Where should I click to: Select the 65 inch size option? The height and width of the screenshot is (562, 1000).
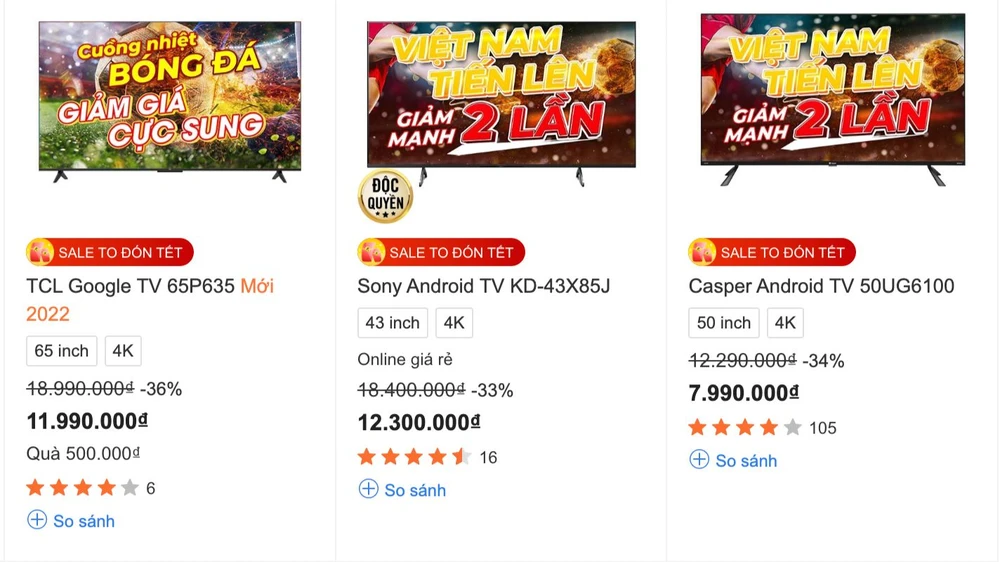click(x=61, y=351)
